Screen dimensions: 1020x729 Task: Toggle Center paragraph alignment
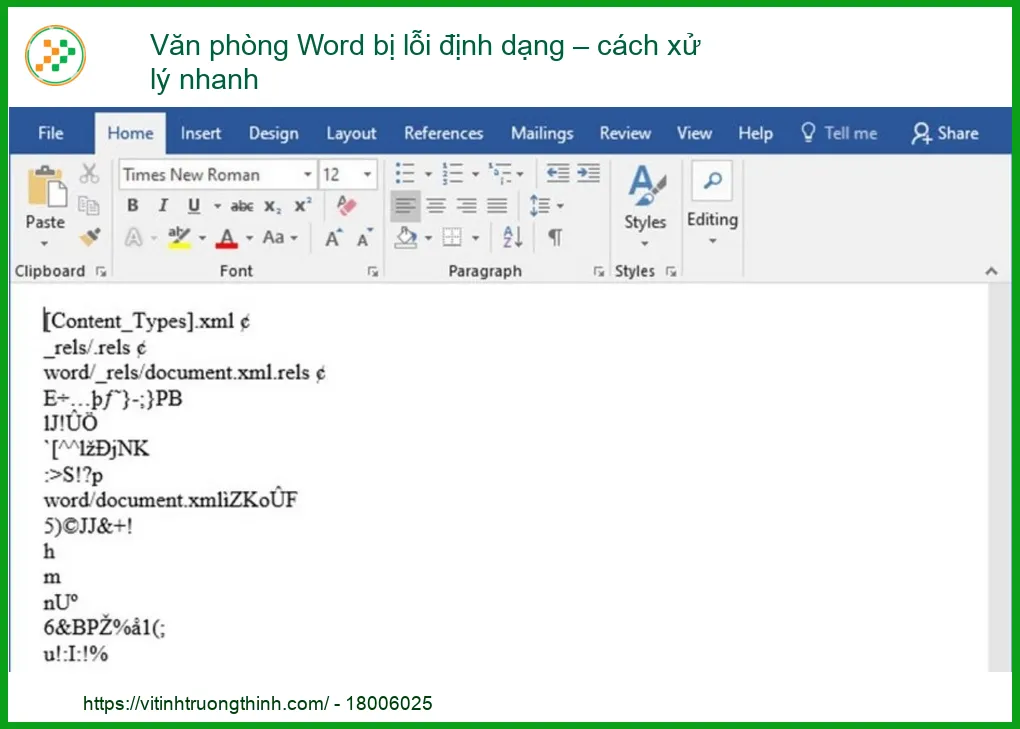click(436, 206)
